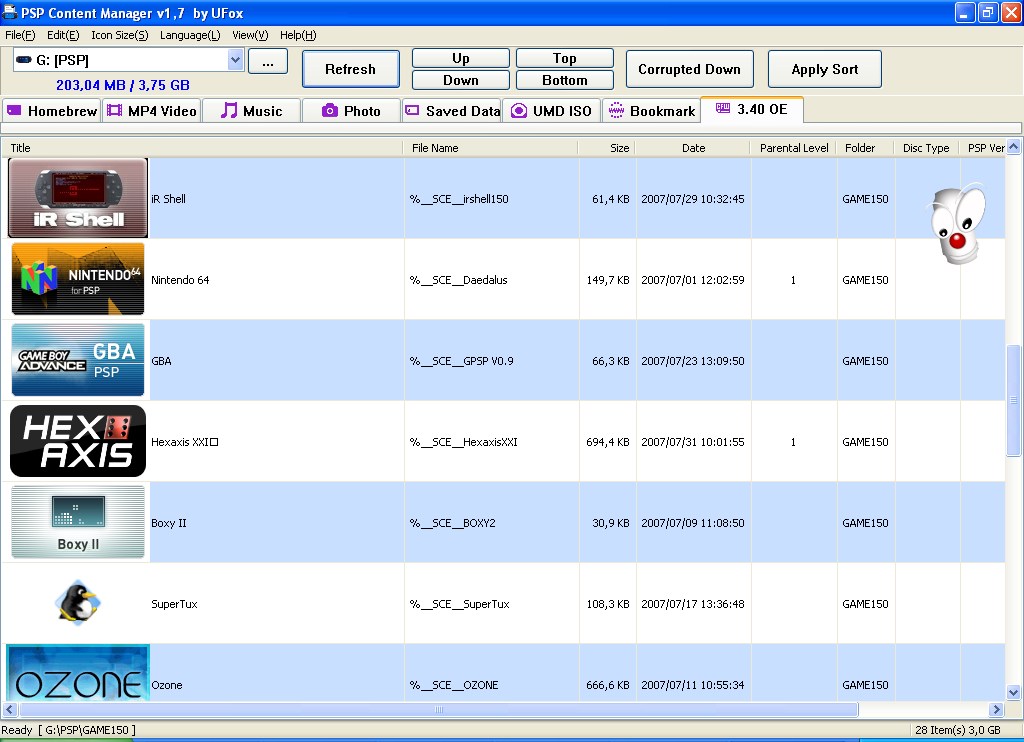
Task: Click the Corrupted Down button
Action: click(x=689, y=69)
